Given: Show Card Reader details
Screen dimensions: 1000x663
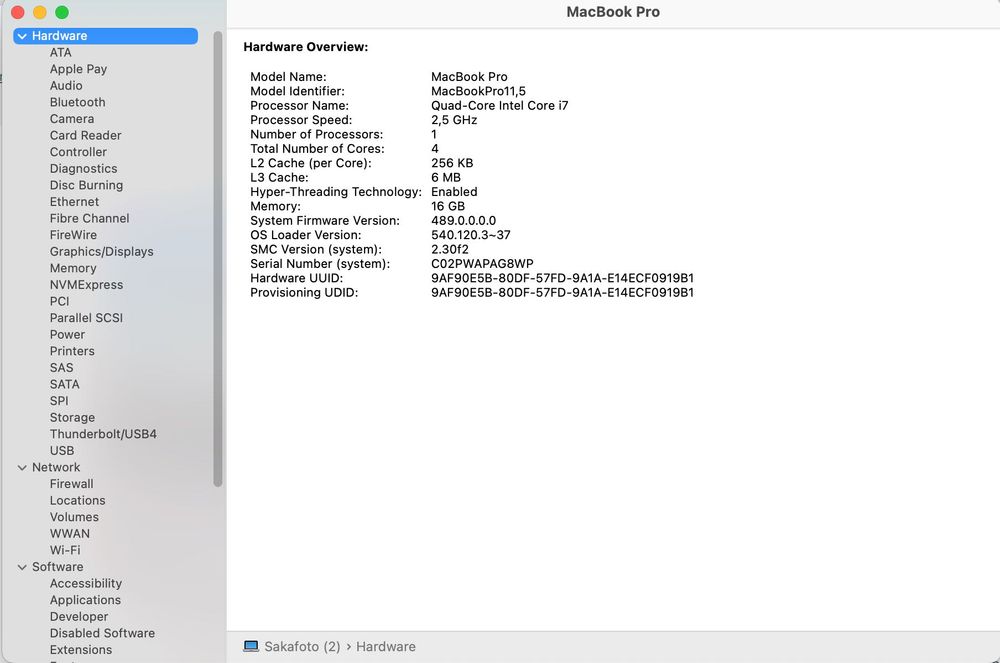Looking at the screenshot, I should tap(85, 135).
